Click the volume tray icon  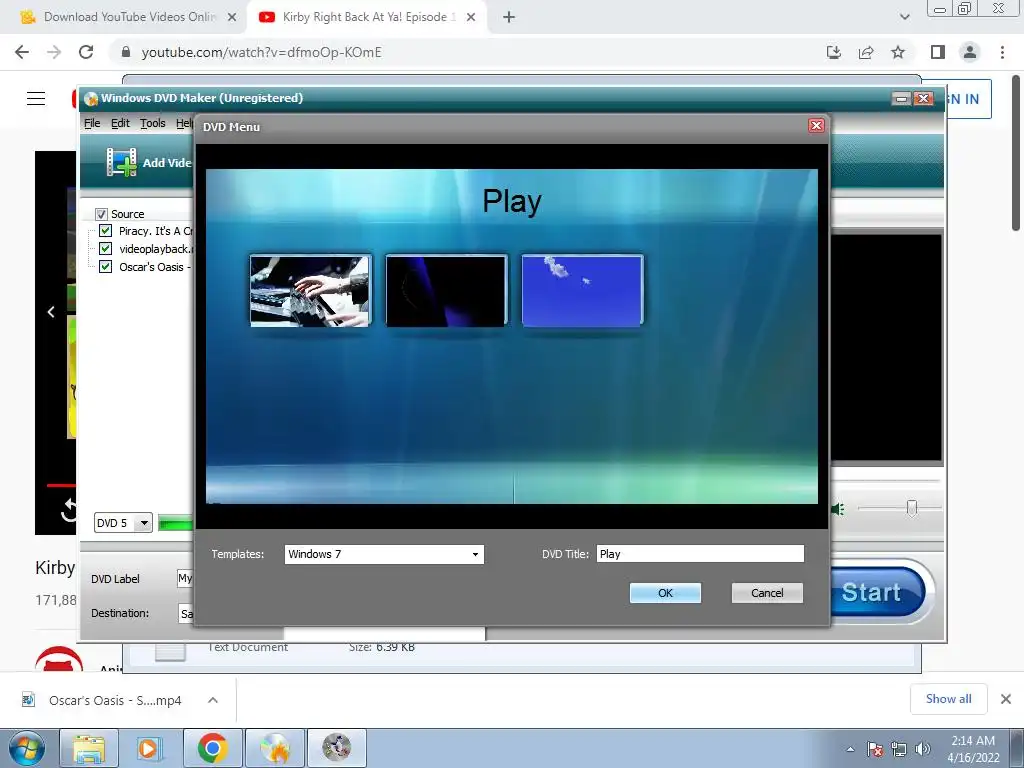point(923,749)
